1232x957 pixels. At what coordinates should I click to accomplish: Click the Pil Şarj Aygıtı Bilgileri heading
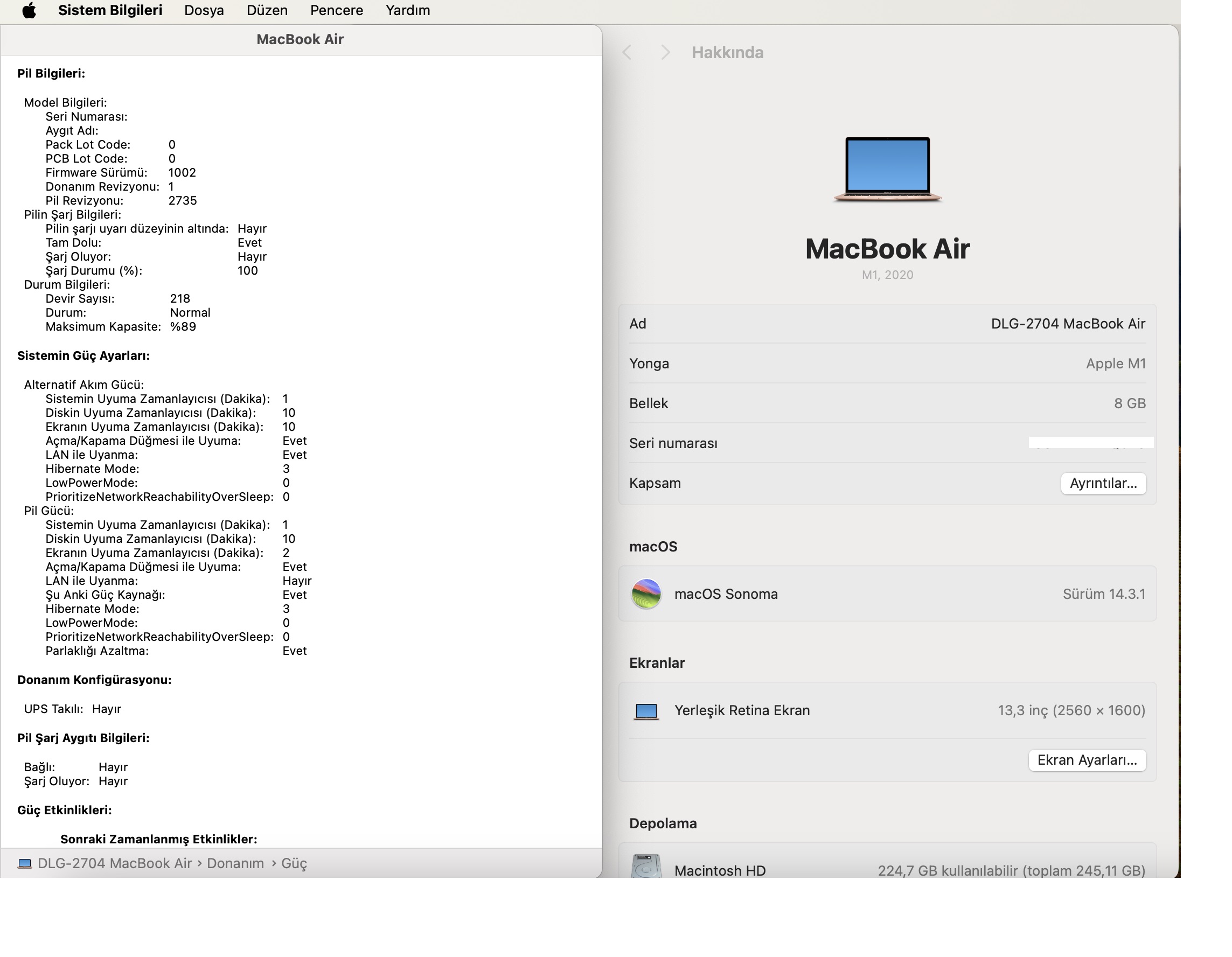83,738
